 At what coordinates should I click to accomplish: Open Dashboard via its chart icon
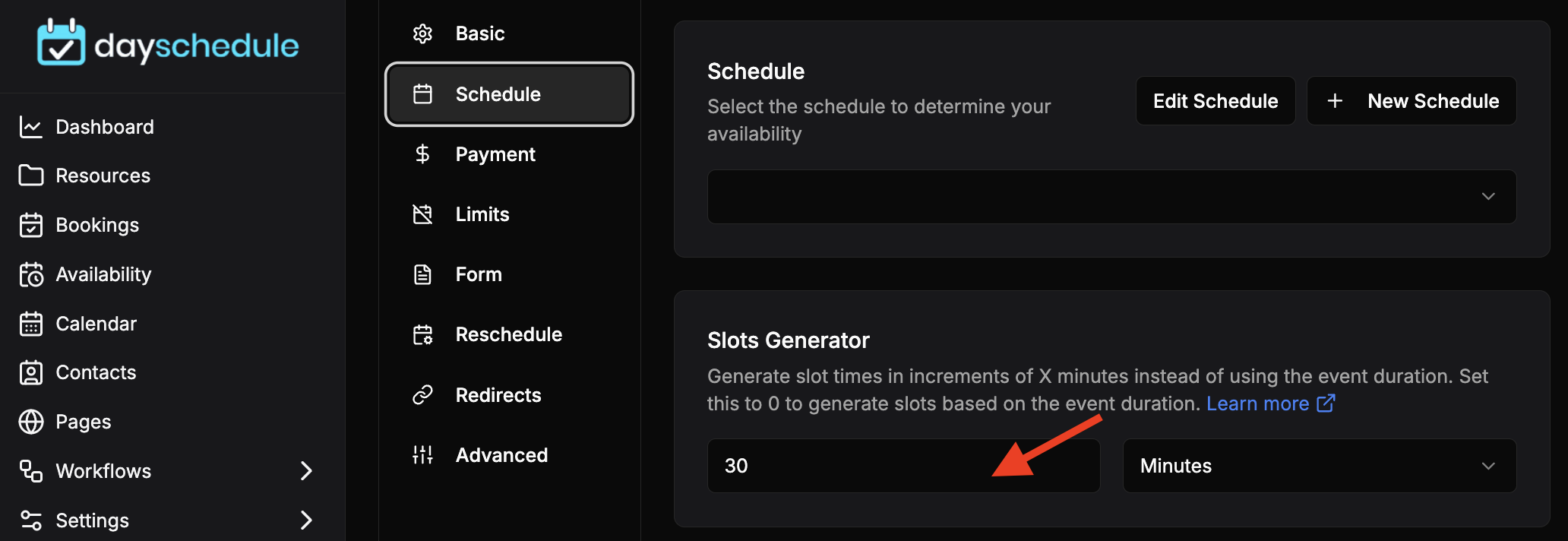30,127
